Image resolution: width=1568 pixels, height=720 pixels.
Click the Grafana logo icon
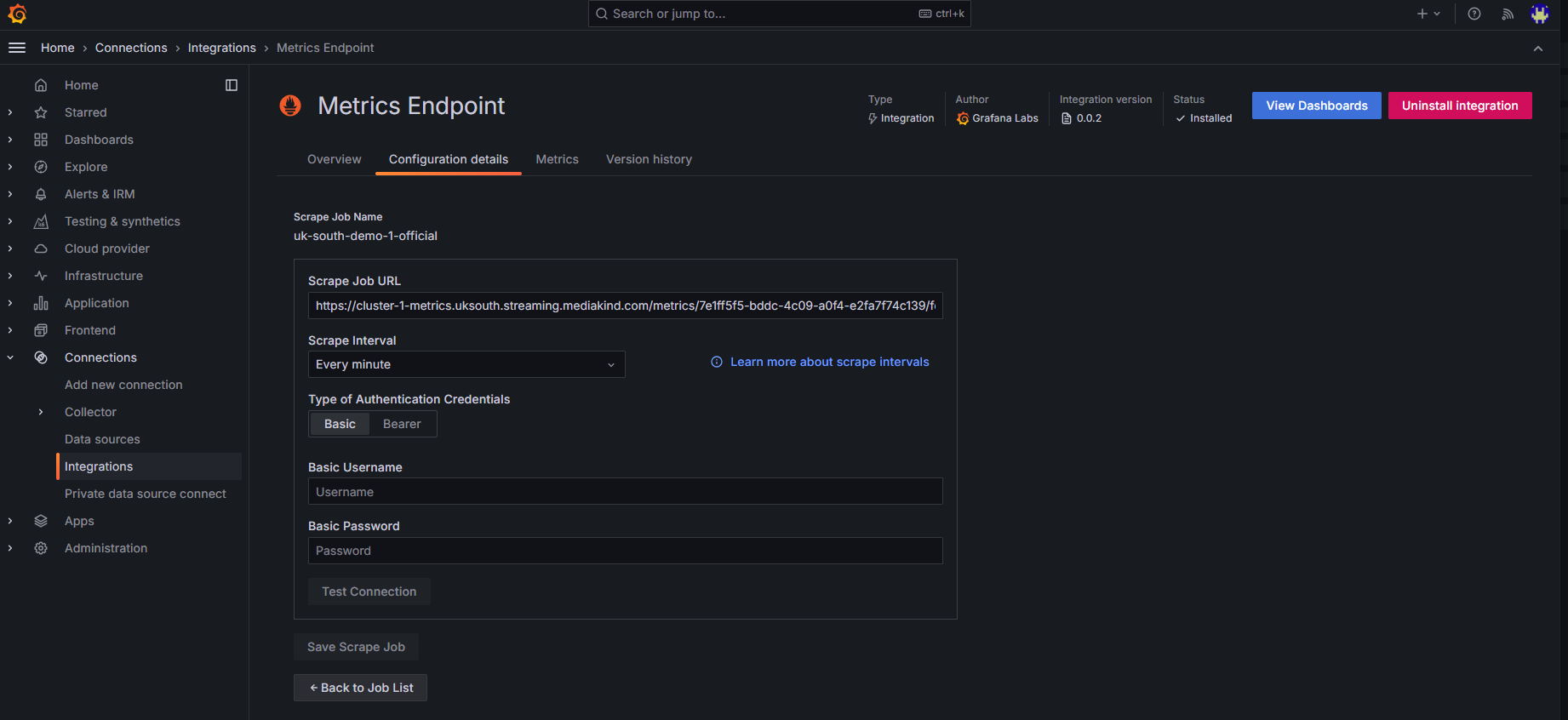(x=17, y=14)
